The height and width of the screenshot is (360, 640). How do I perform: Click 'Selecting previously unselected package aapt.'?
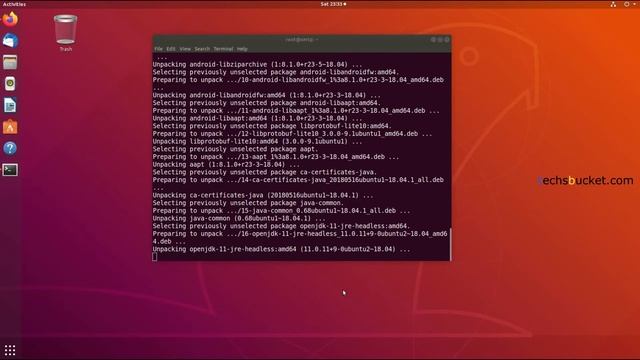point(235,149)
